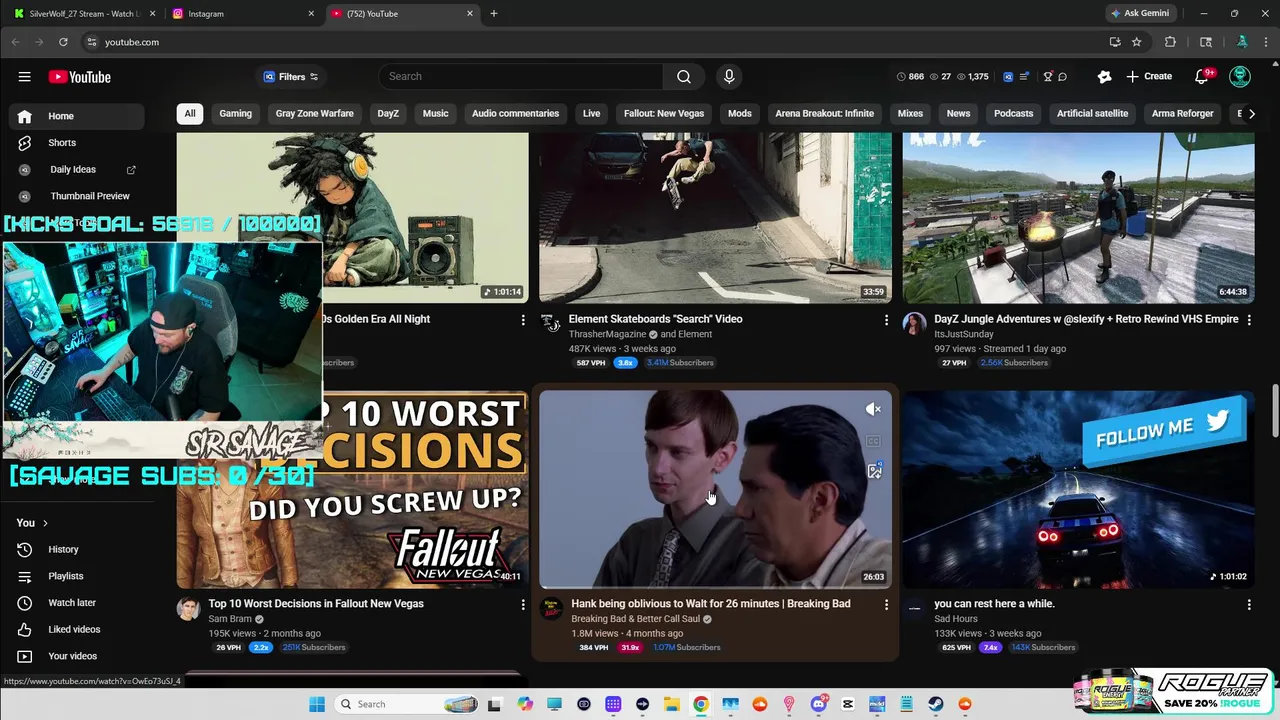The width and height of the screenshot is (1280, 720).
Task: Click thumbnail tool icon on Breaking Bad preview
Action: tap(874, 471)
